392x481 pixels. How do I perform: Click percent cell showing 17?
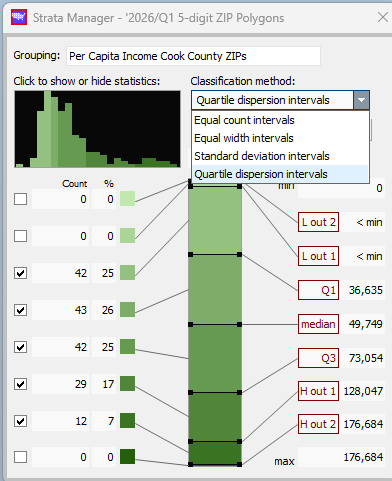pos(104,384)
